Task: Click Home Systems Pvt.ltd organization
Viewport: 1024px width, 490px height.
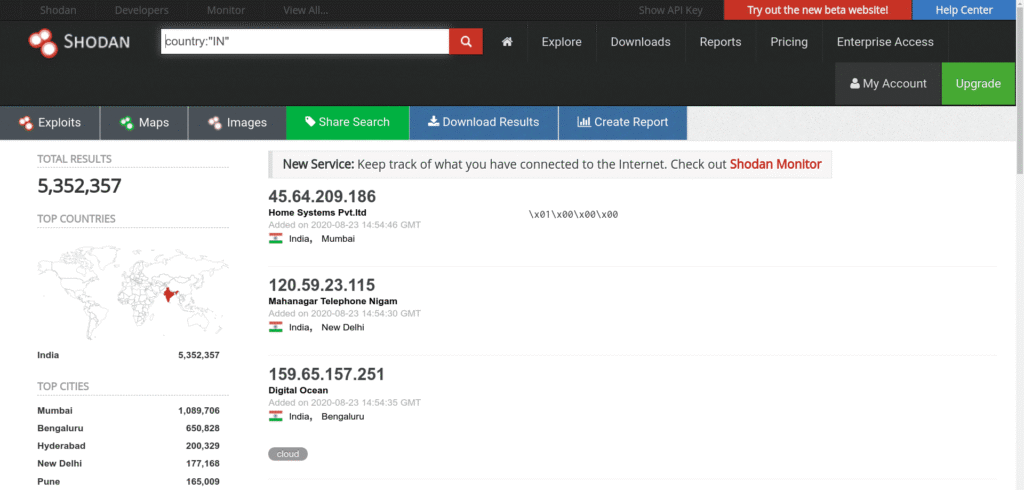Action: pos(317,213)
